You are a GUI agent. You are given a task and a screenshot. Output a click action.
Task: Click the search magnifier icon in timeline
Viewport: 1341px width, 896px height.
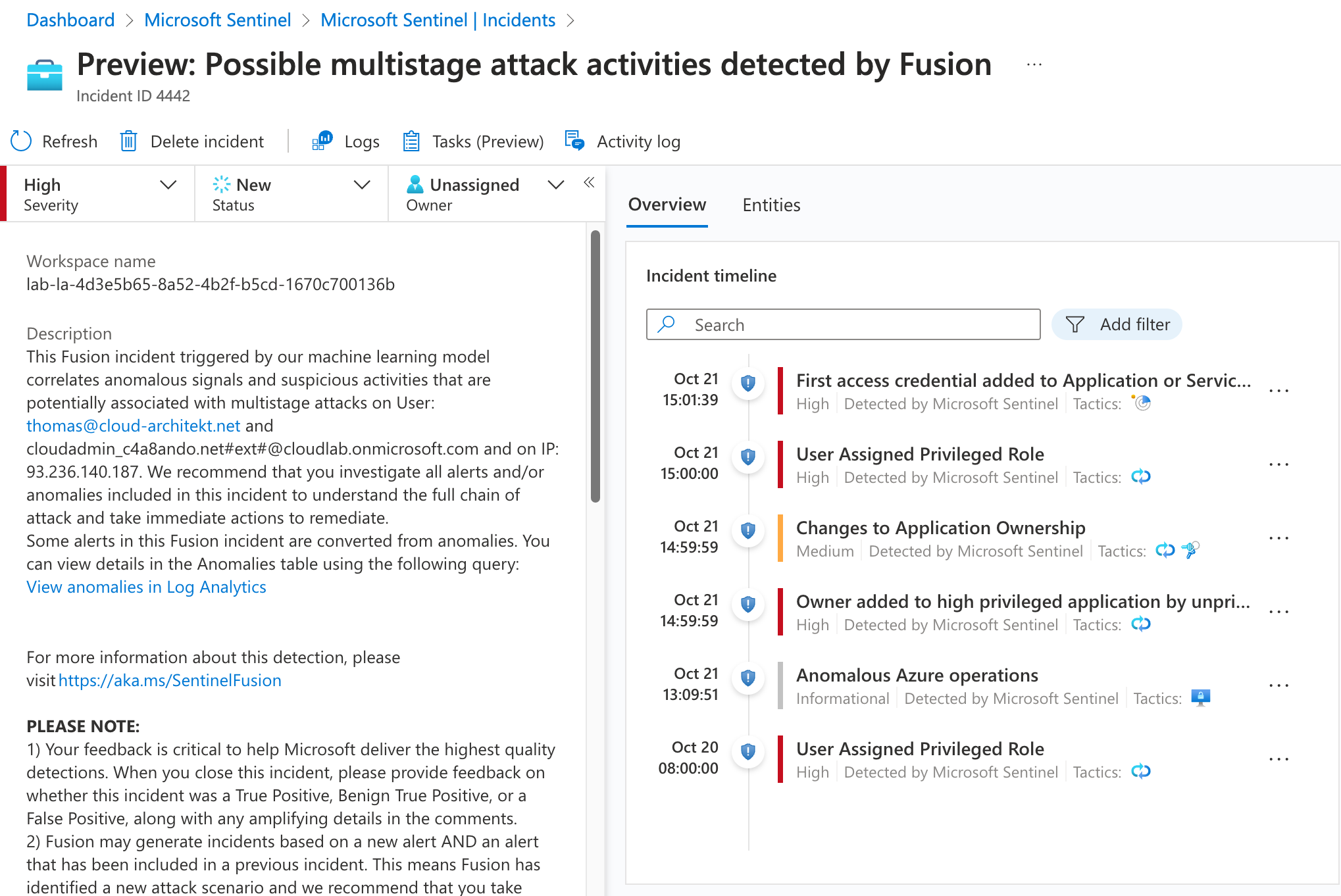point(667,324)
